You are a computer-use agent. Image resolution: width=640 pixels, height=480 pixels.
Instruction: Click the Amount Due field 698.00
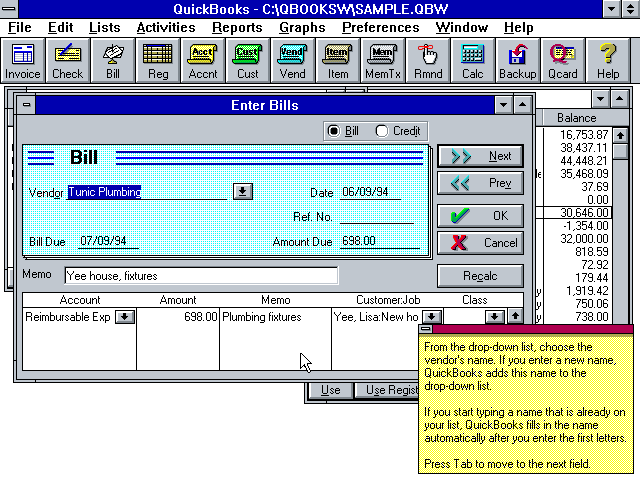380,241
